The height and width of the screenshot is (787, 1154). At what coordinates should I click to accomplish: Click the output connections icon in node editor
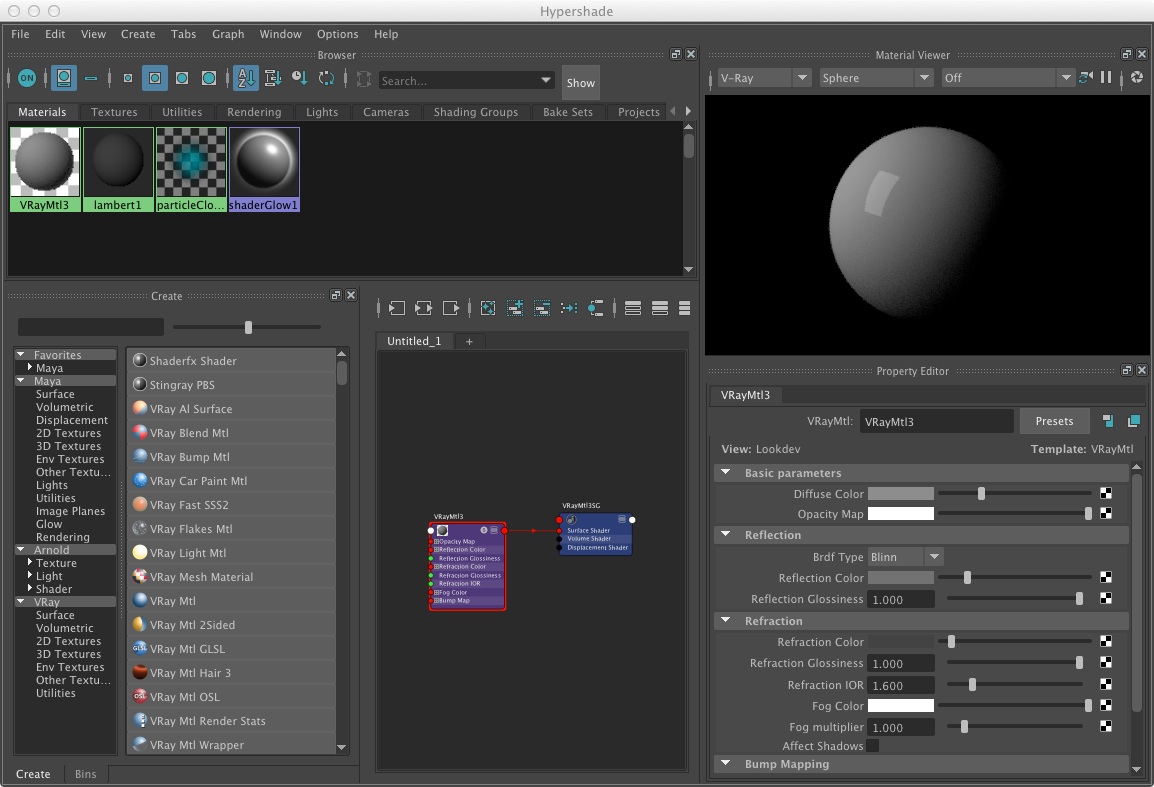tap(450, 308)
